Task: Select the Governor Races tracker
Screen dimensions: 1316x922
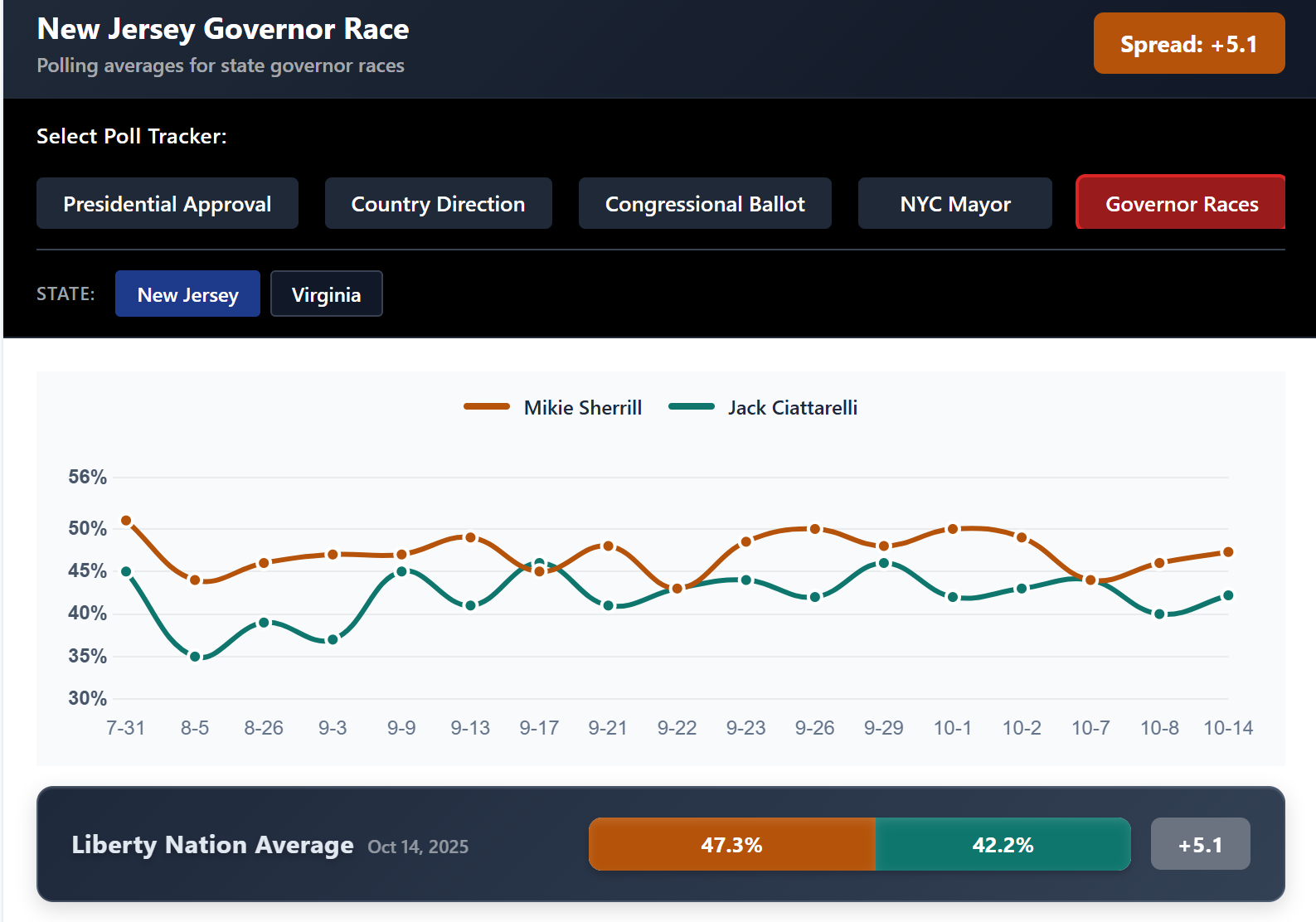Action: 1181,204
